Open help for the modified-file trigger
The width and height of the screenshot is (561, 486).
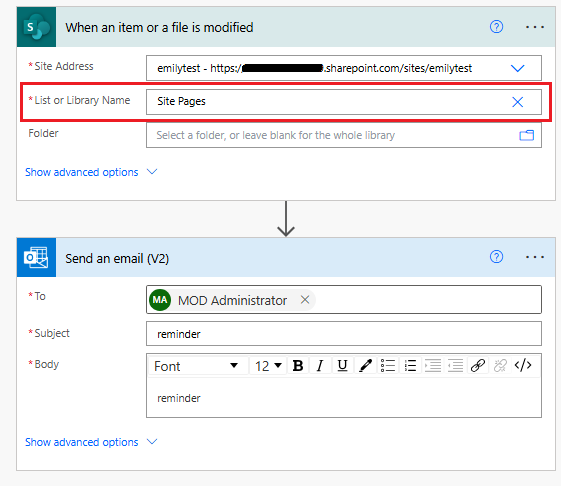point(496,27)
